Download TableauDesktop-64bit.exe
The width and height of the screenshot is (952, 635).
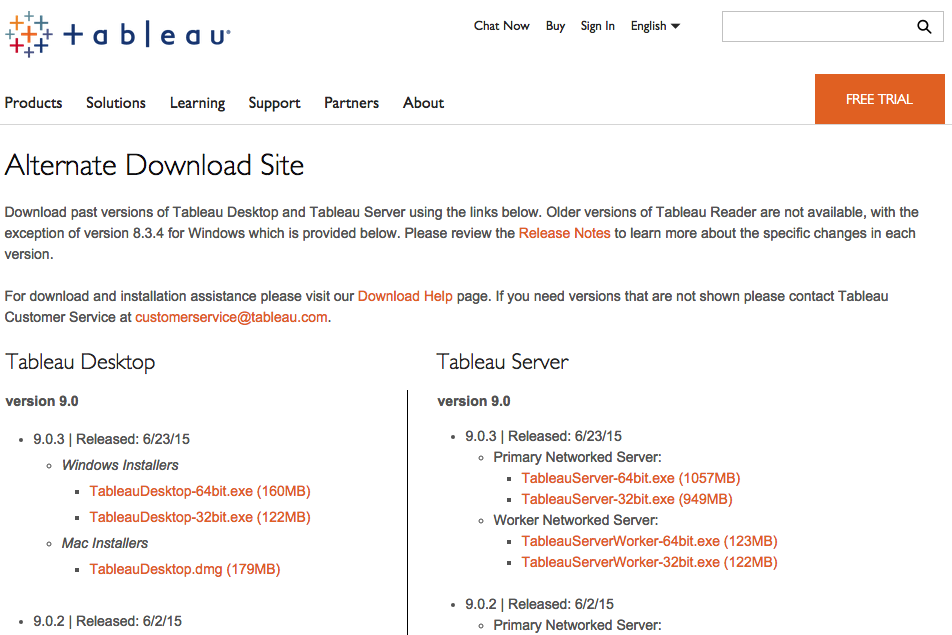(x=199, y=491)
